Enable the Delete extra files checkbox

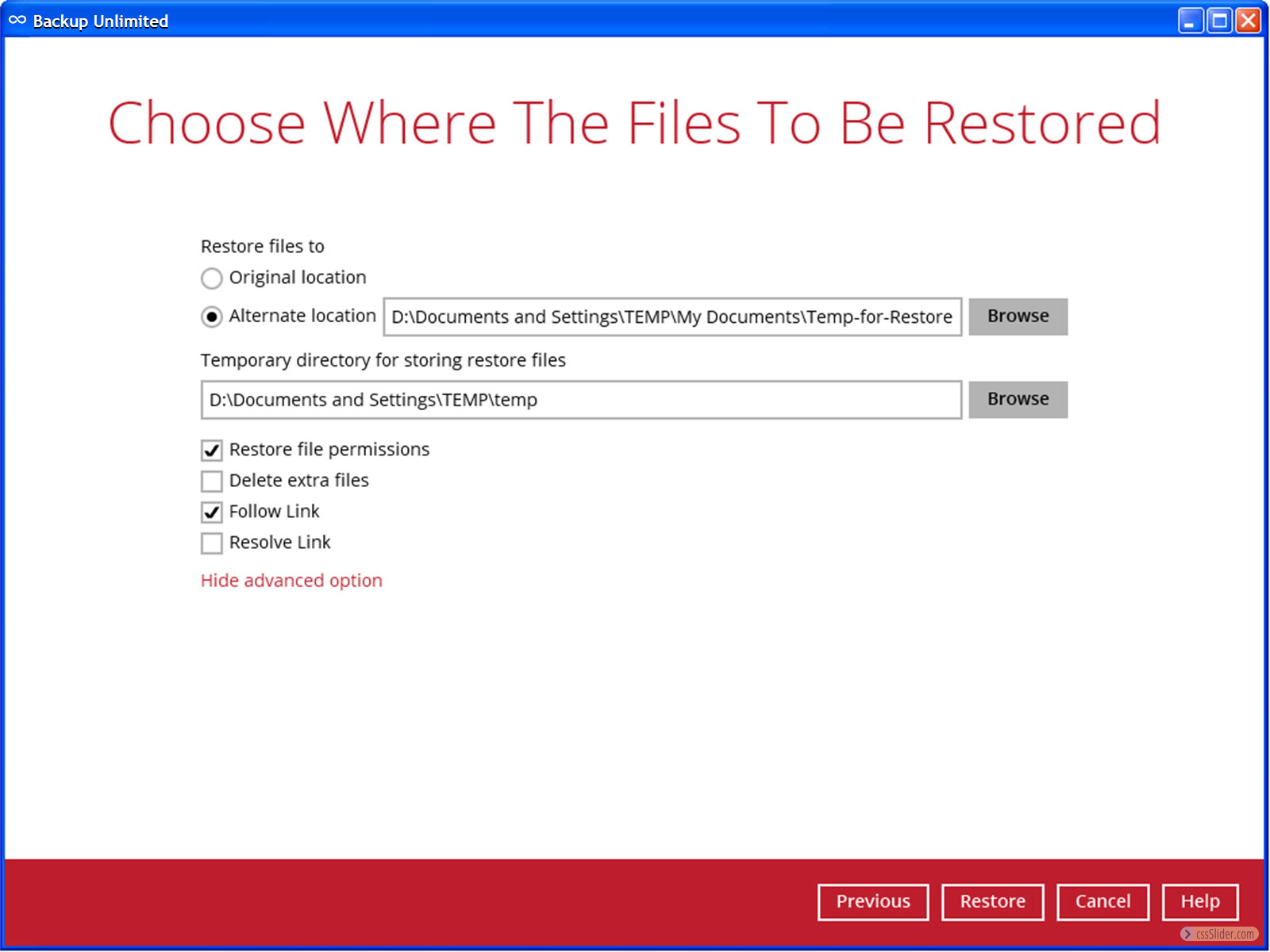click(212, 482)
